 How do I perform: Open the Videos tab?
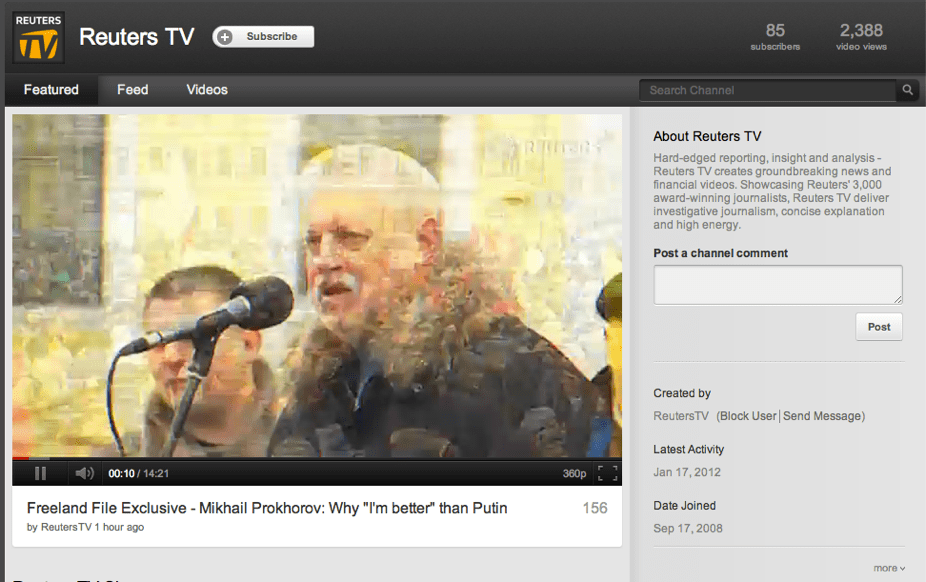207,90
